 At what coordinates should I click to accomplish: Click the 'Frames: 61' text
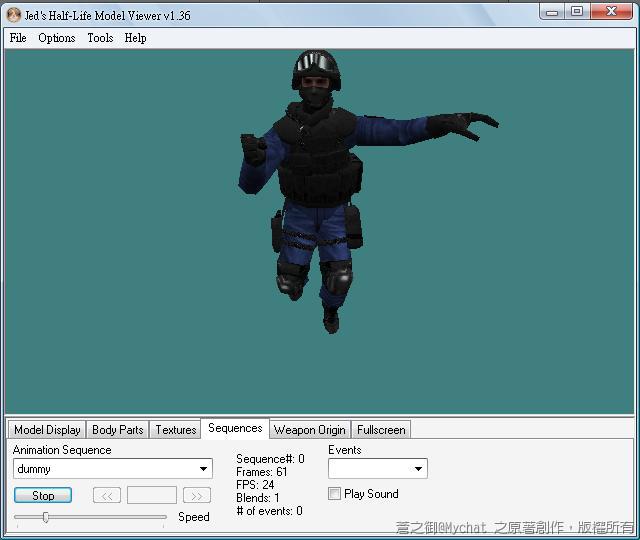(262, 472)
